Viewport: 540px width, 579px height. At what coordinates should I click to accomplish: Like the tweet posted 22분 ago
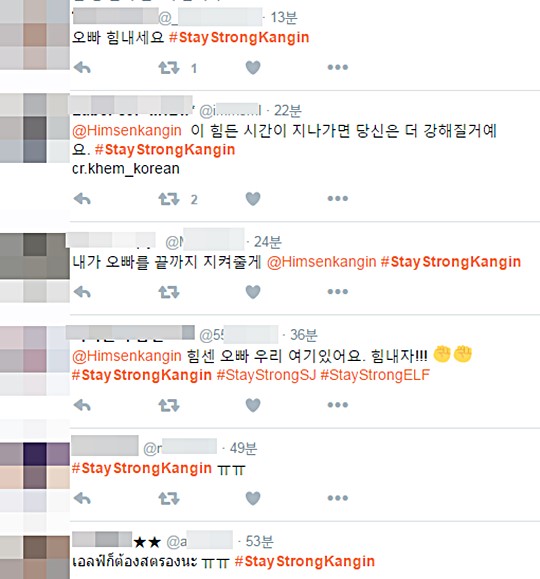253,199
